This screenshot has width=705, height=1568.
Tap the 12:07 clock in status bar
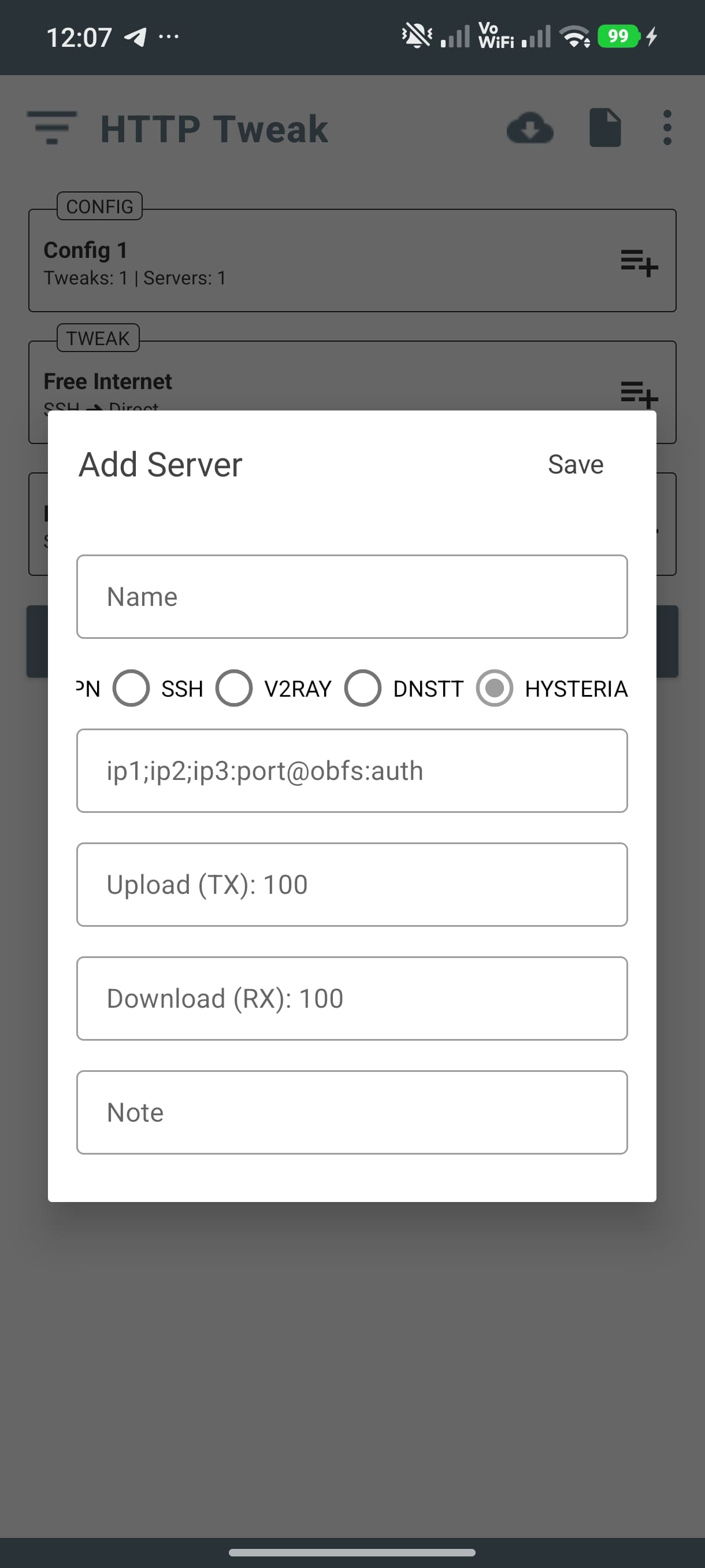(x=79, y=38)
